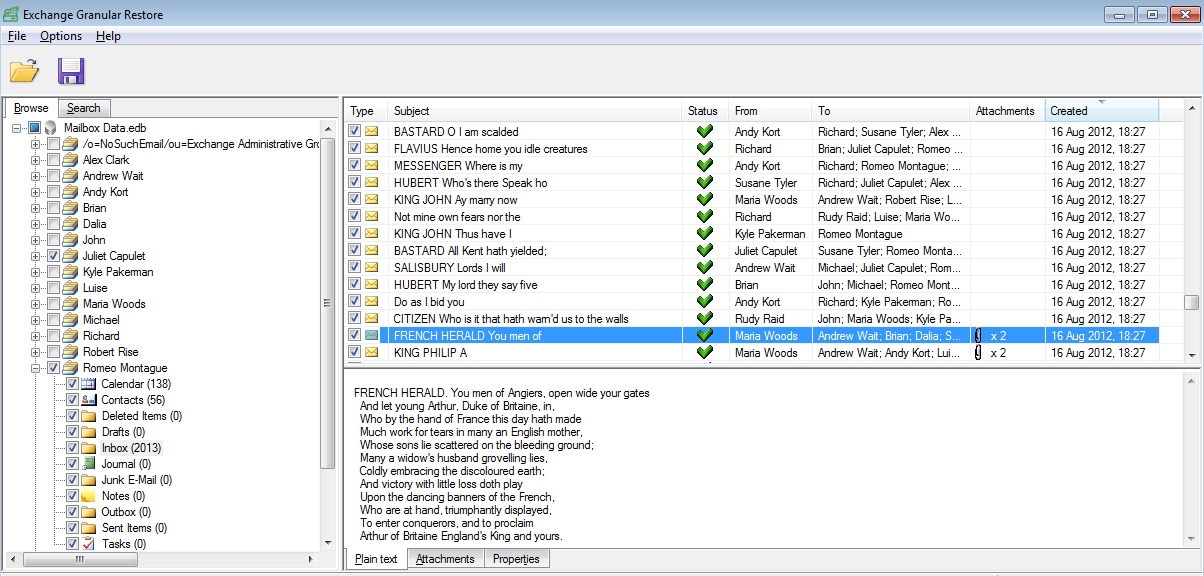Click green status check for SALISBURY Lords I will
This screenshot has height=576, width=1204.
(704, 268)
